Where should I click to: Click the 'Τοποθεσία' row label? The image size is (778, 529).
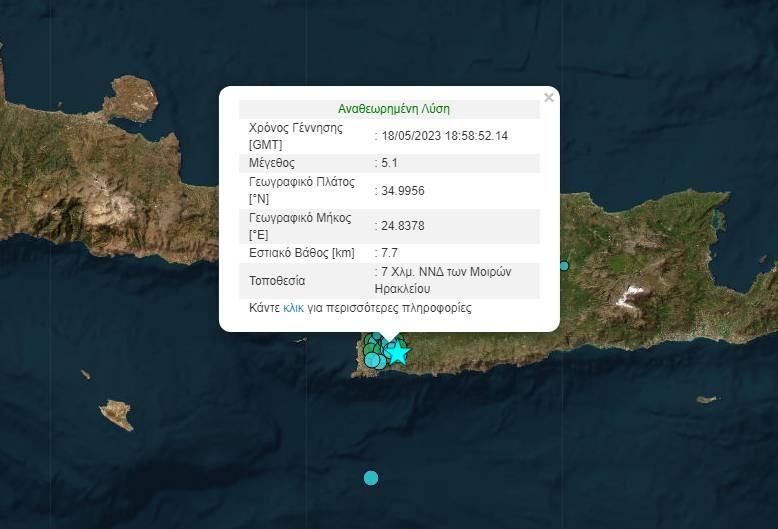point(277,281)
